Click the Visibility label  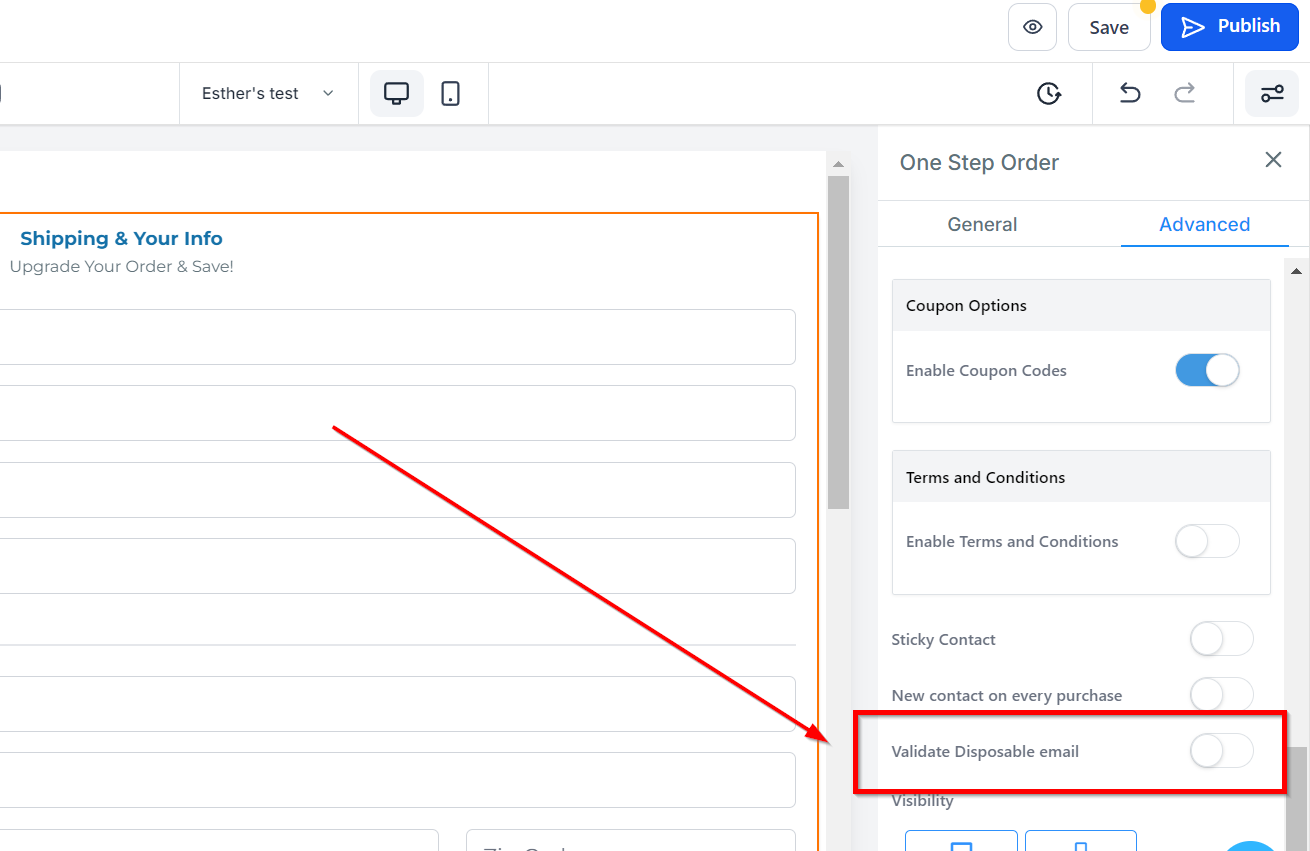pyautogui.click(x=922, y=801)
